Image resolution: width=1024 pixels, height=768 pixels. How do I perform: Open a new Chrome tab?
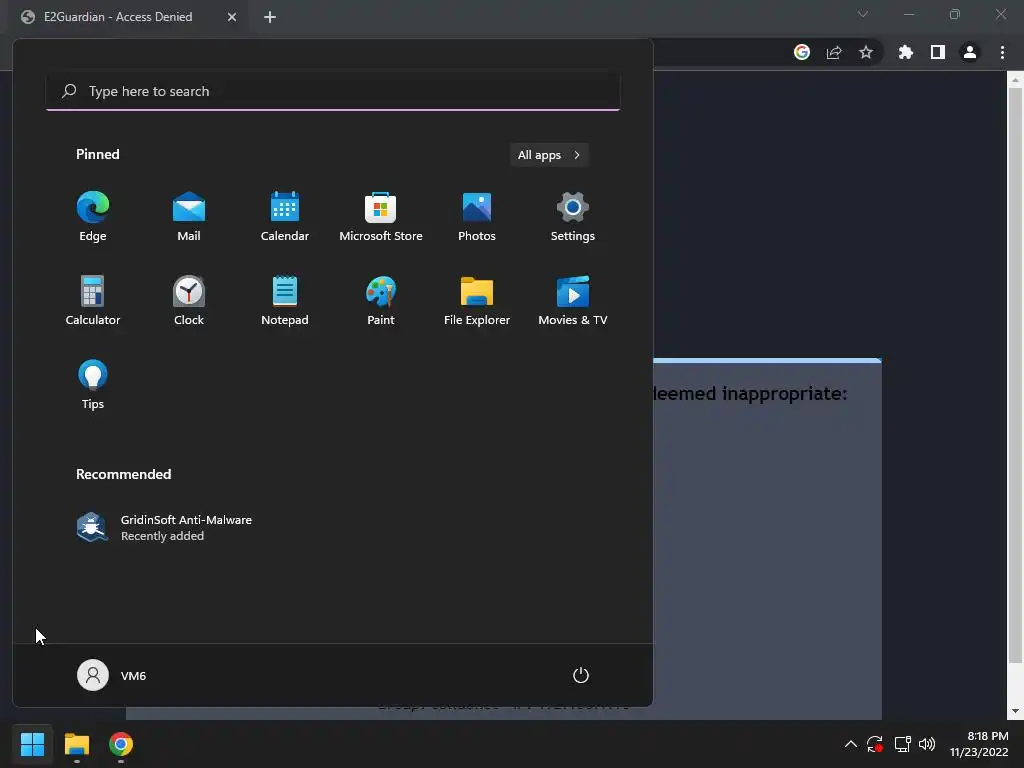270,17
